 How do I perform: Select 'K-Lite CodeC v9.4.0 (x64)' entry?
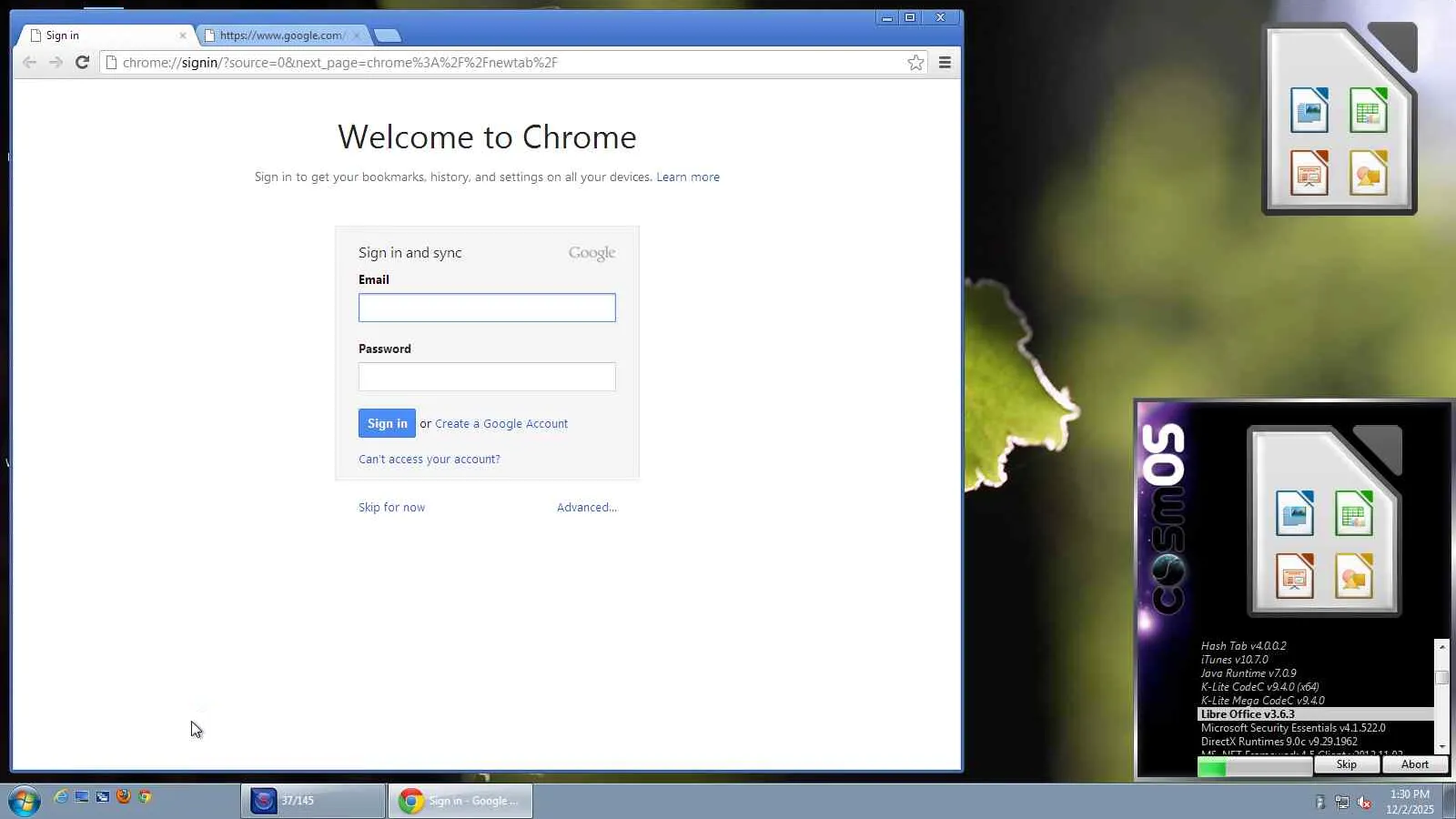[x=1259, y=687]
